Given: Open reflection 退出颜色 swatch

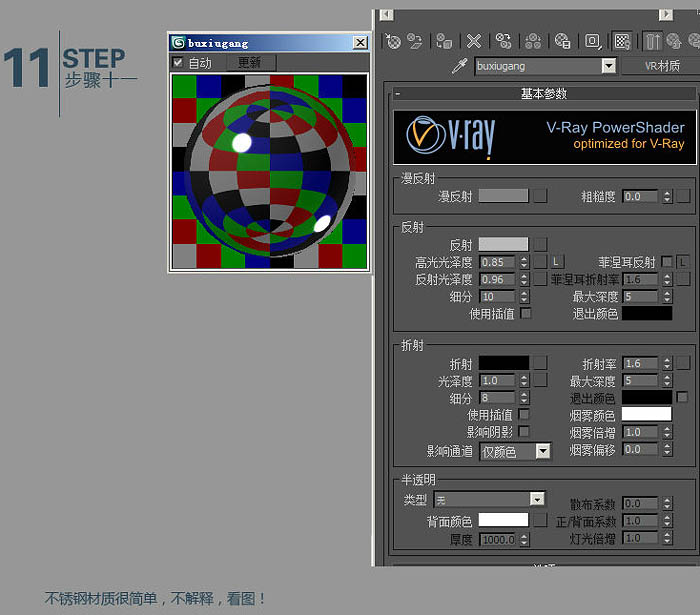Looking at the screenshot, I should (647, 313).
